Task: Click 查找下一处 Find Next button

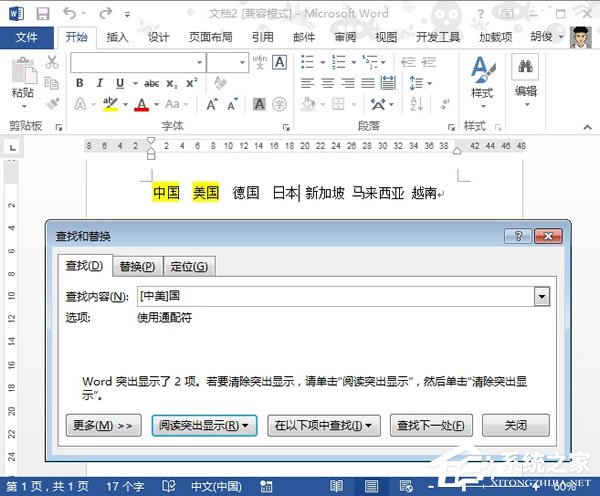Action: pyautogui.click(x=431, y=425)
